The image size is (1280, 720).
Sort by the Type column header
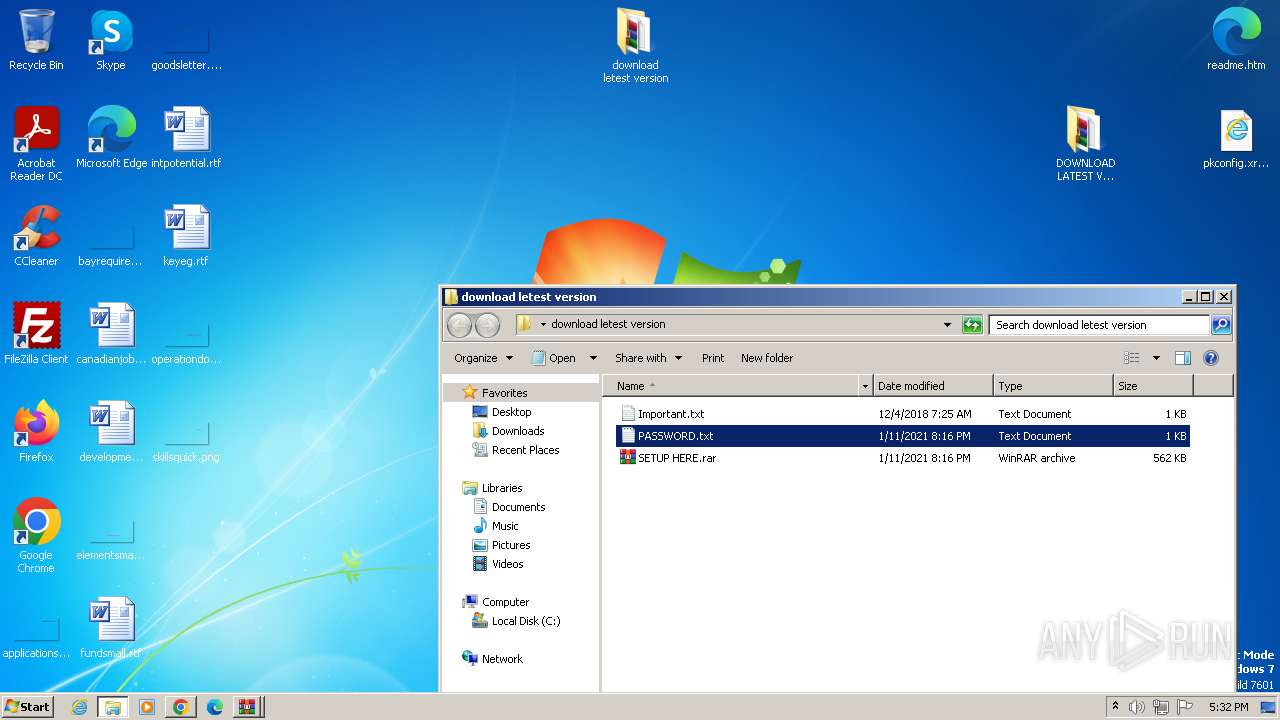point(1053,386)
